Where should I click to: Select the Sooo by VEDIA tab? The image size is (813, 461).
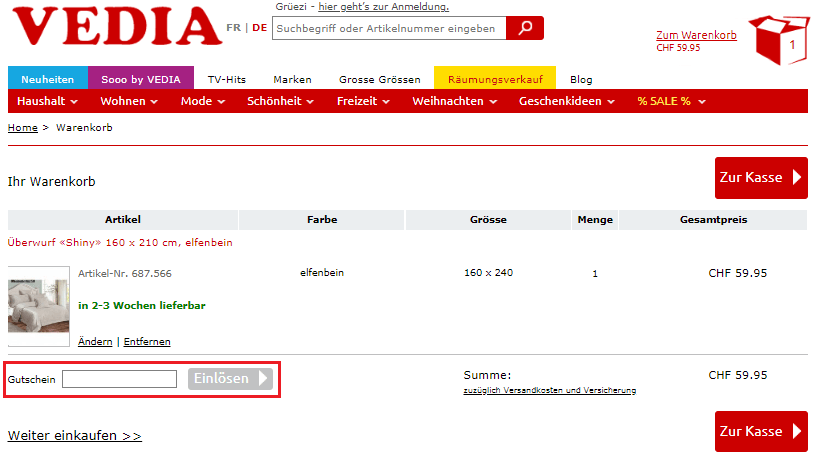[x=141, y=79]
